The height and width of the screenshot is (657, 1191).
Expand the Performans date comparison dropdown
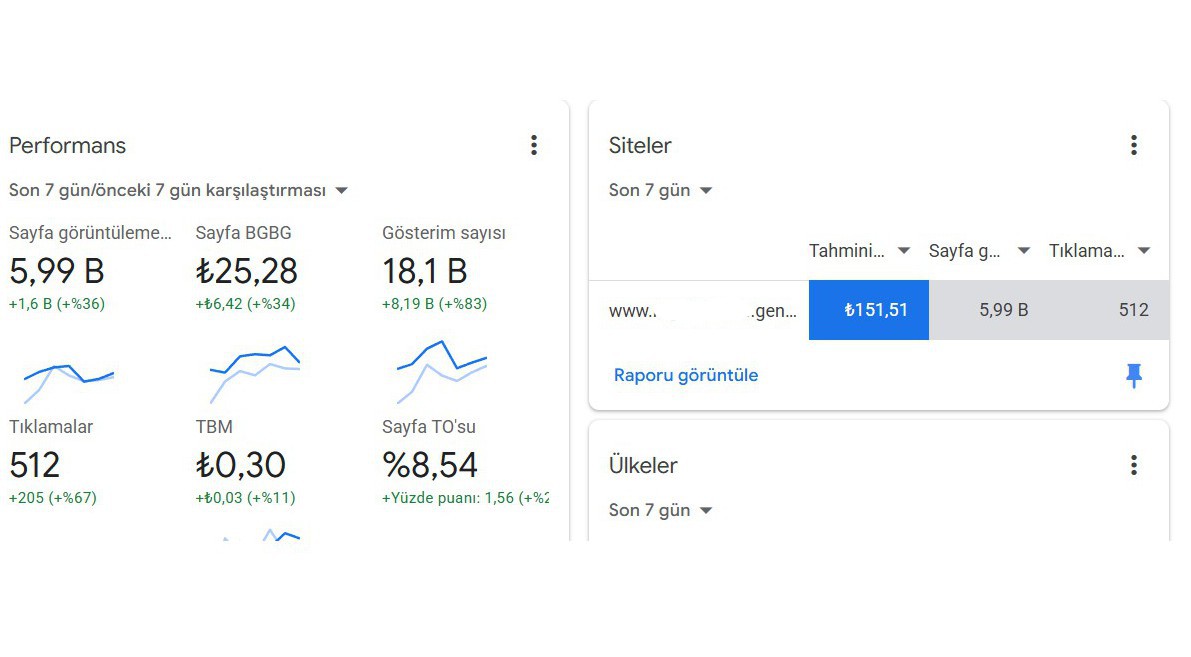tap(178, 190)
